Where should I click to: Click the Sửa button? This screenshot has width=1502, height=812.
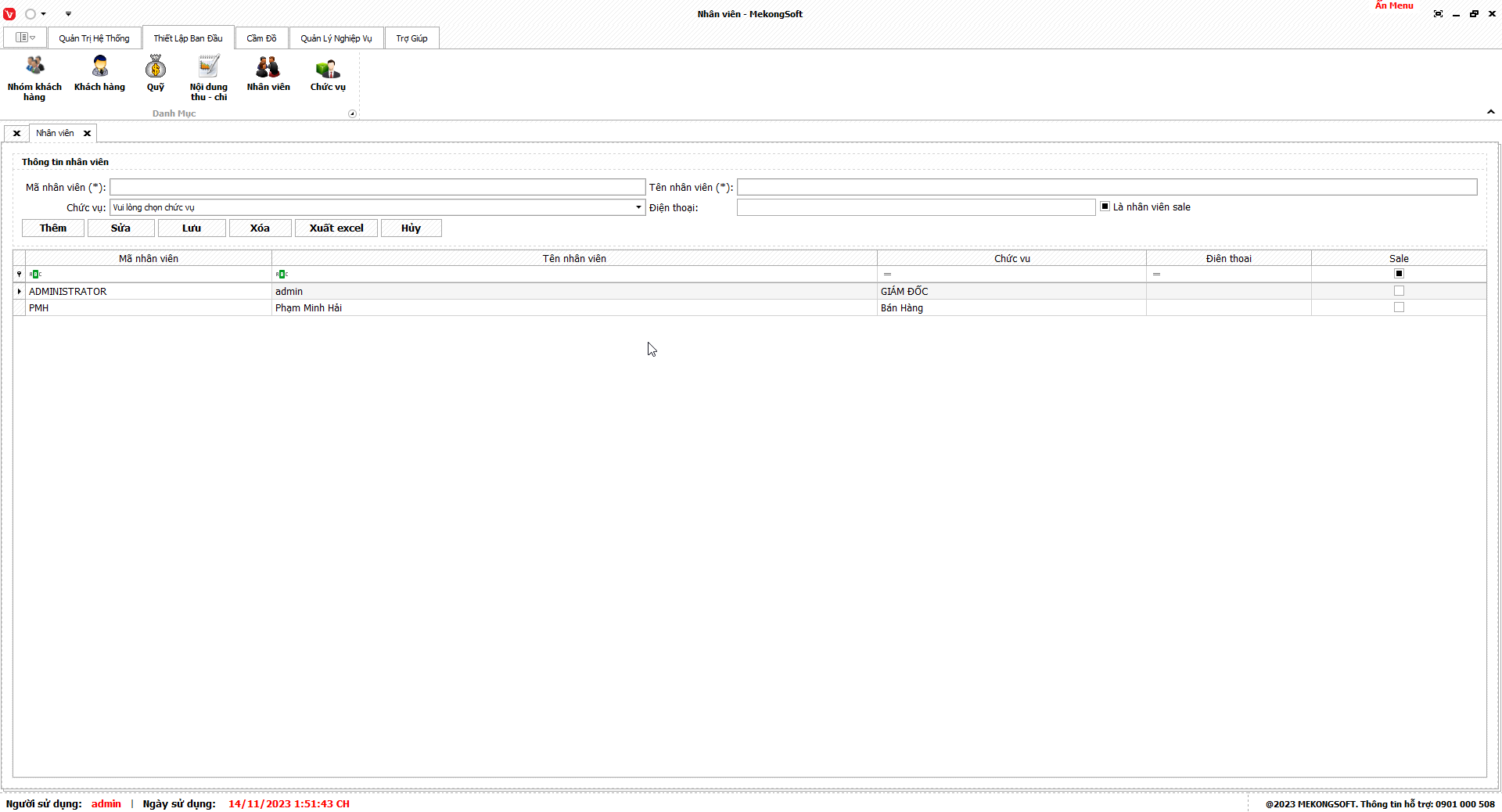pos(120,228)
